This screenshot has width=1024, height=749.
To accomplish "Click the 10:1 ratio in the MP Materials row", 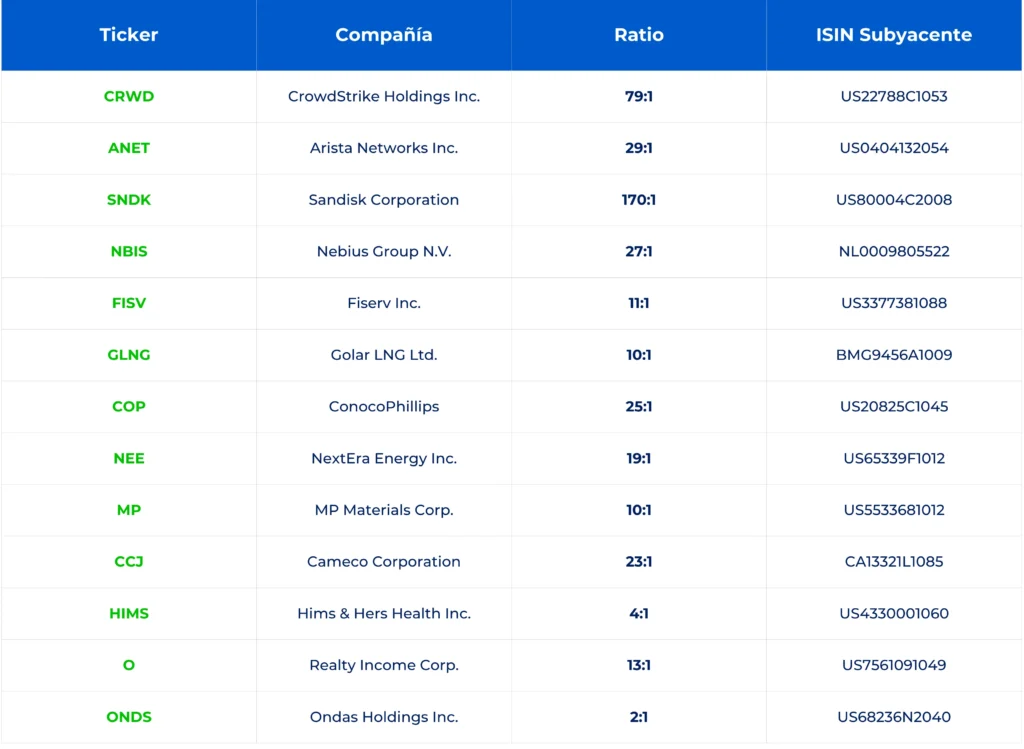I will click(x=639, y=510).
